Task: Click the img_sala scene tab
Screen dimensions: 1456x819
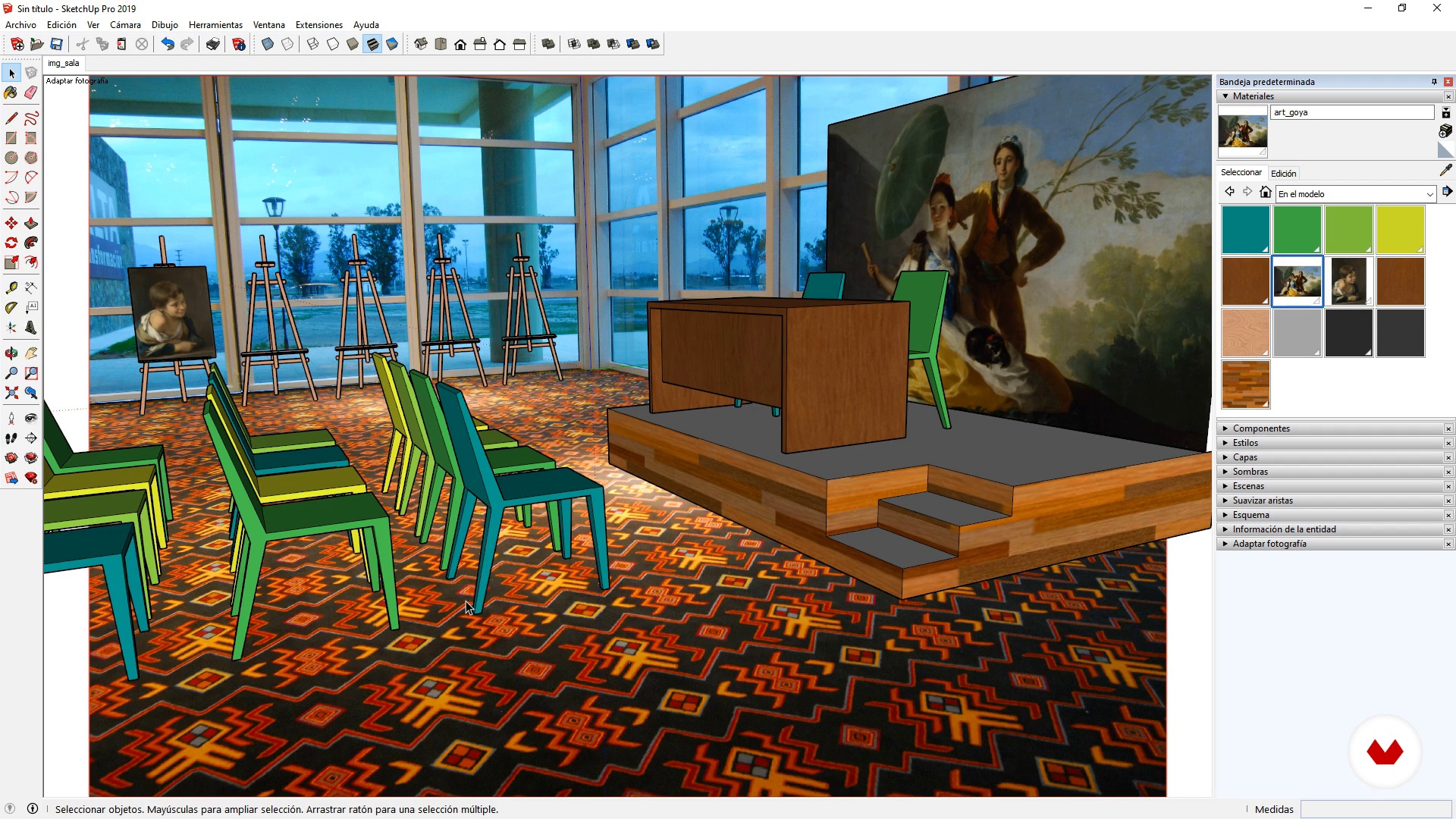Action: click(64, 64)
